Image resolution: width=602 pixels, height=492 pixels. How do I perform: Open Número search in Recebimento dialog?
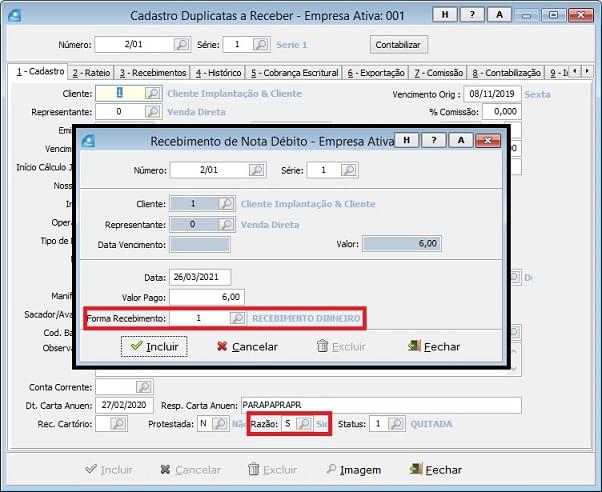tap(256, 170)
